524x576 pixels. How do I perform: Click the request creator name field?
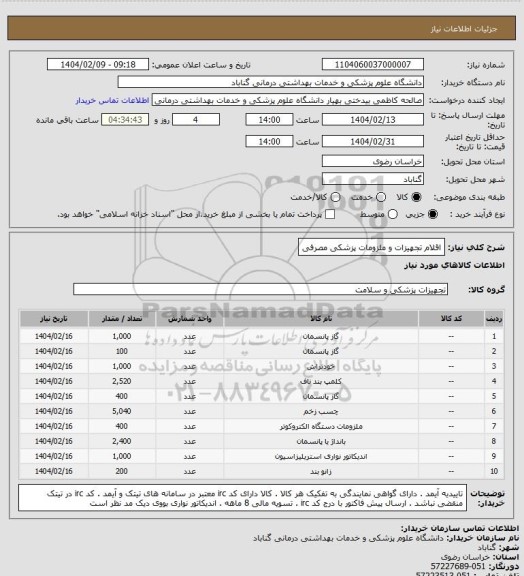[288, 100]
